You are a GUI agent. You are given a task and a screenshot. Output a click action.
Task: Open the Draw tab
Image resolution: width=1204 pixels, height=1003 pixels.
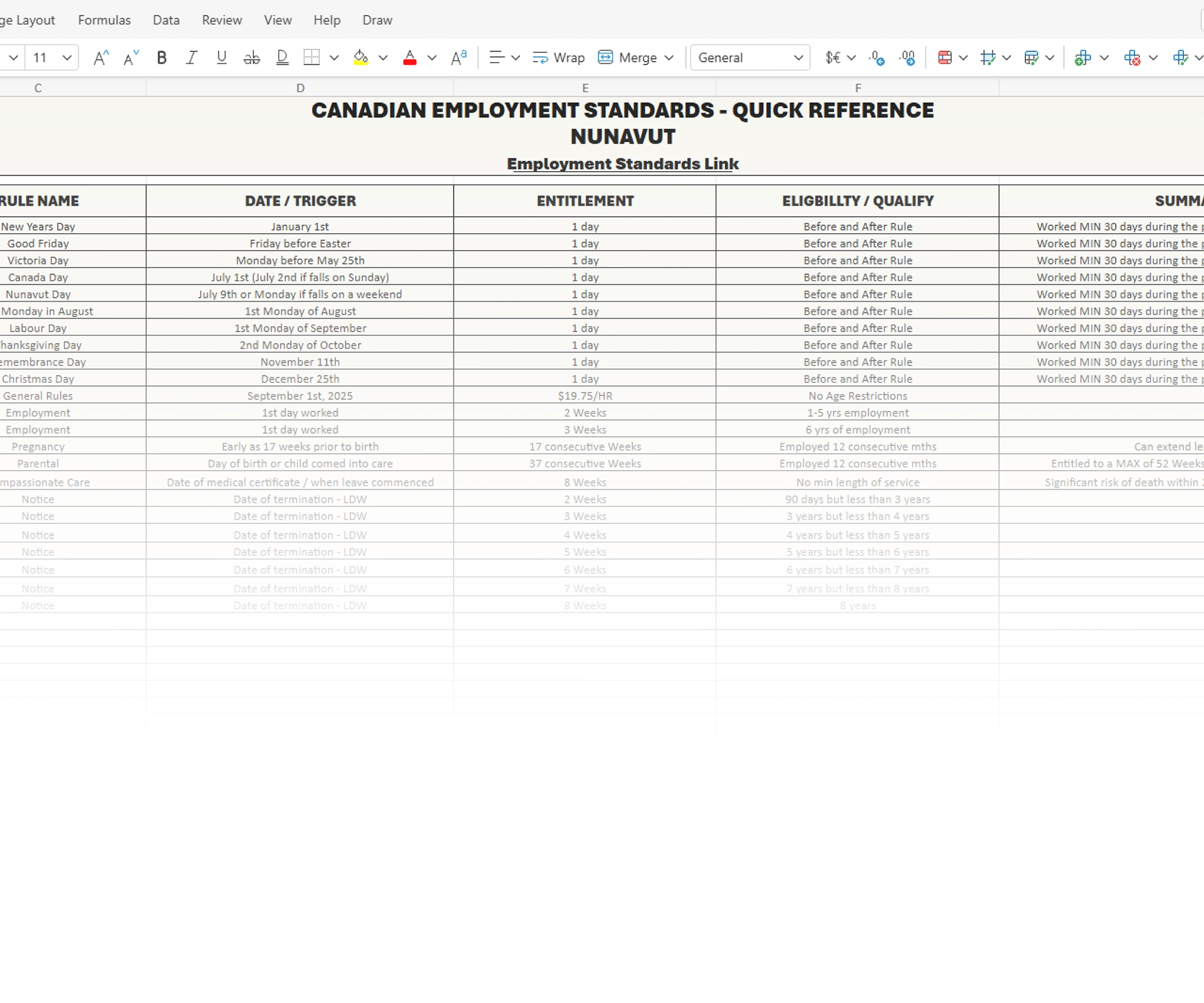point(378,20)
